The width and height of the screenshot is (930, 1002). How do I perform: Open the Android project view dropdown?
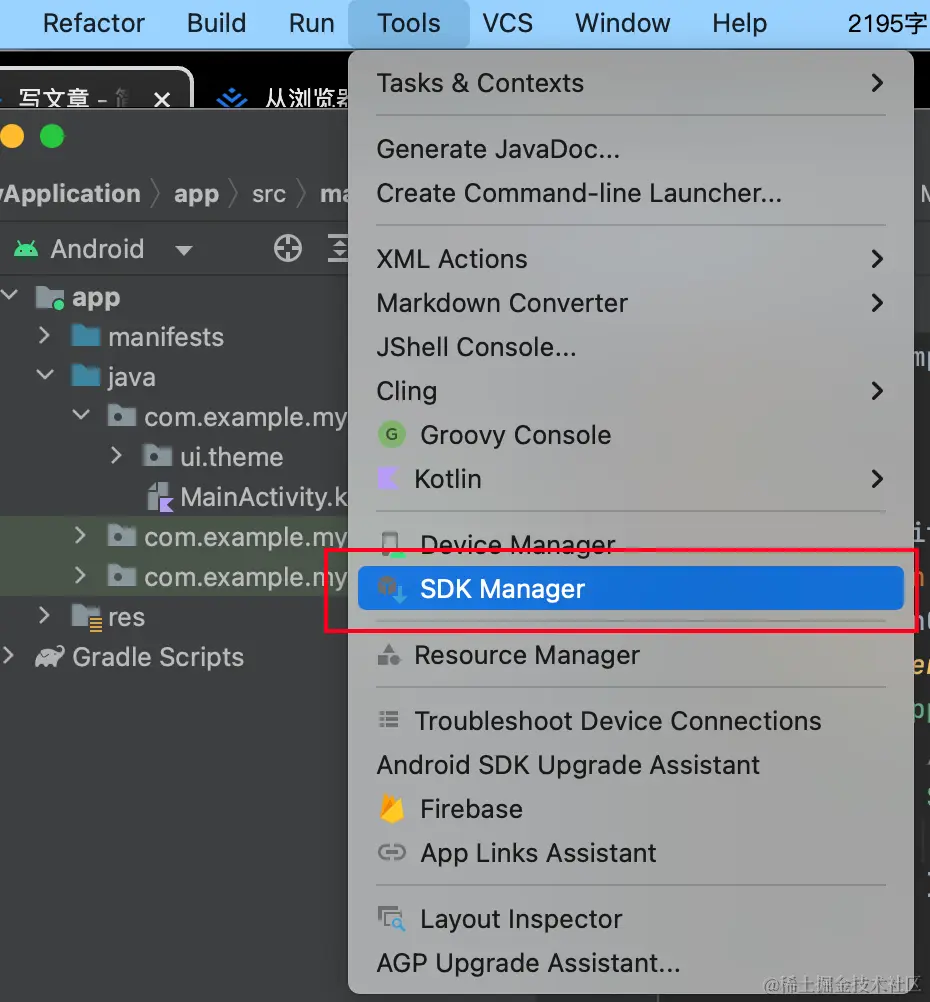pyautogui.click(x=183, y=250)
